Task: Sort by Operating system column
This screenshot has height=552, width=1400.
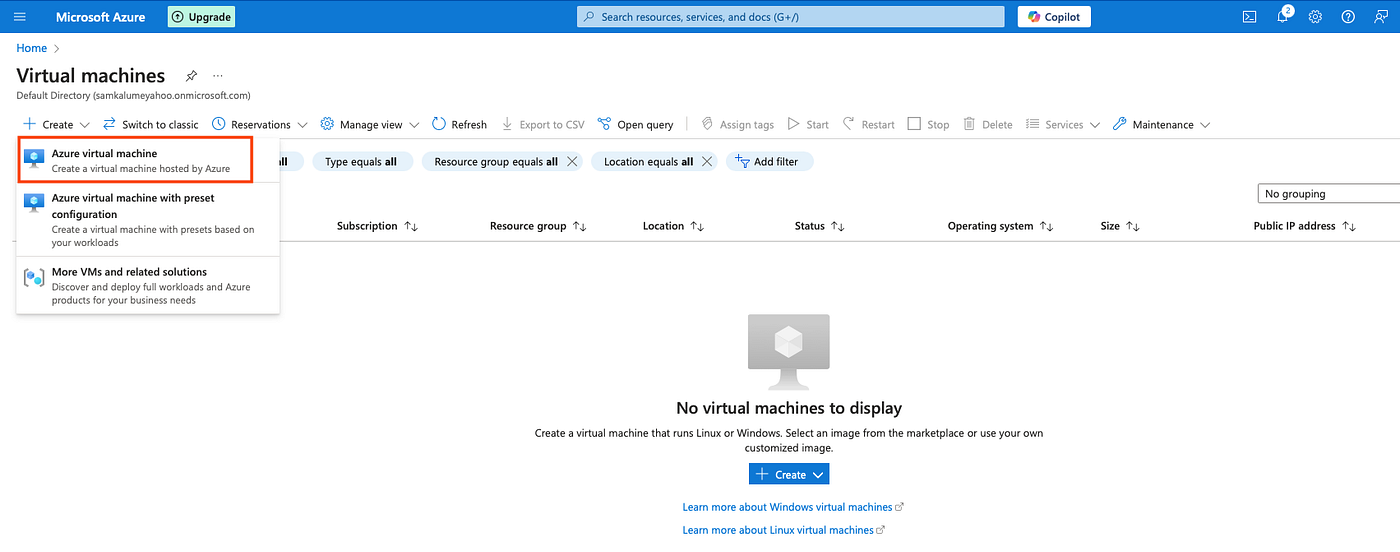Action: point(1001,226)
